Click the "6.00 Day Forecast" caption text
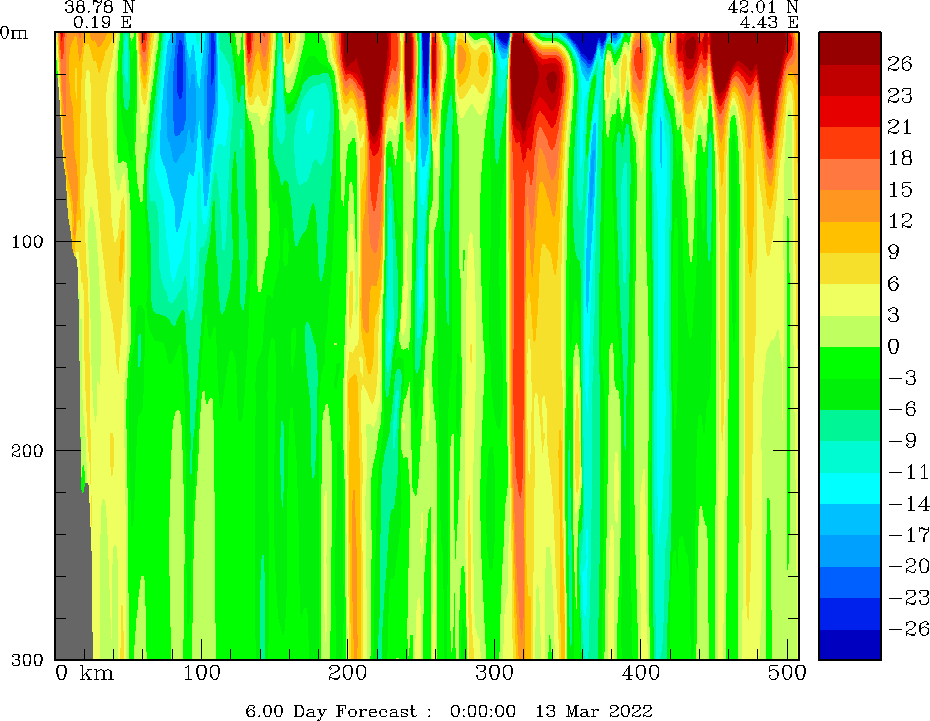The image size is (930, 721). tap(331, 711)
